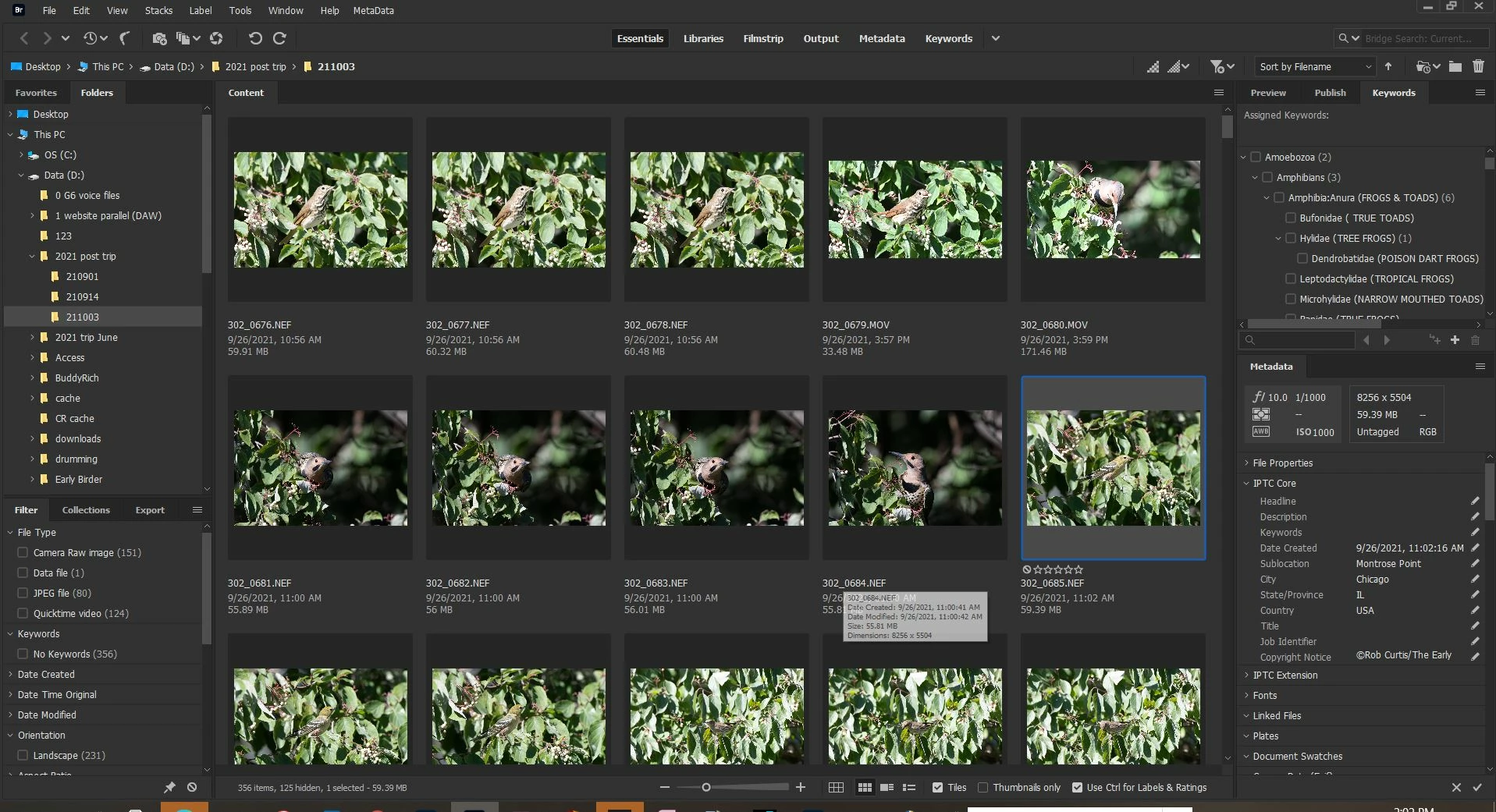Open the Content panel menu
Image resolution: width=1496 pixels, height=812 pixels.
[x=1219, y=93]
